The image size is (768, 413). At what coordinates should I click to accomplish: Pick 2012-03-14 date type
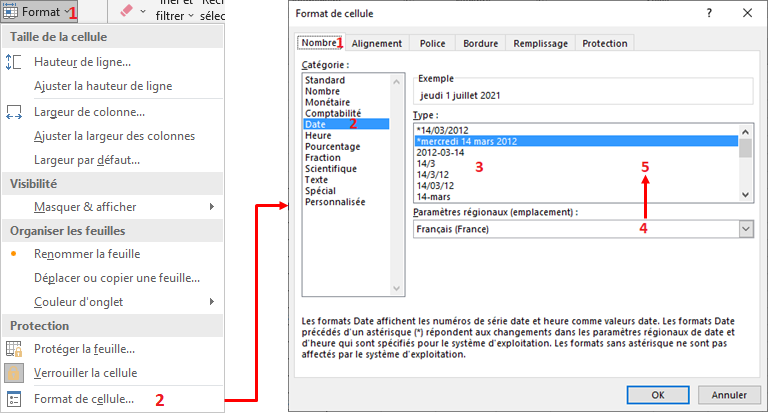(576, 152)
